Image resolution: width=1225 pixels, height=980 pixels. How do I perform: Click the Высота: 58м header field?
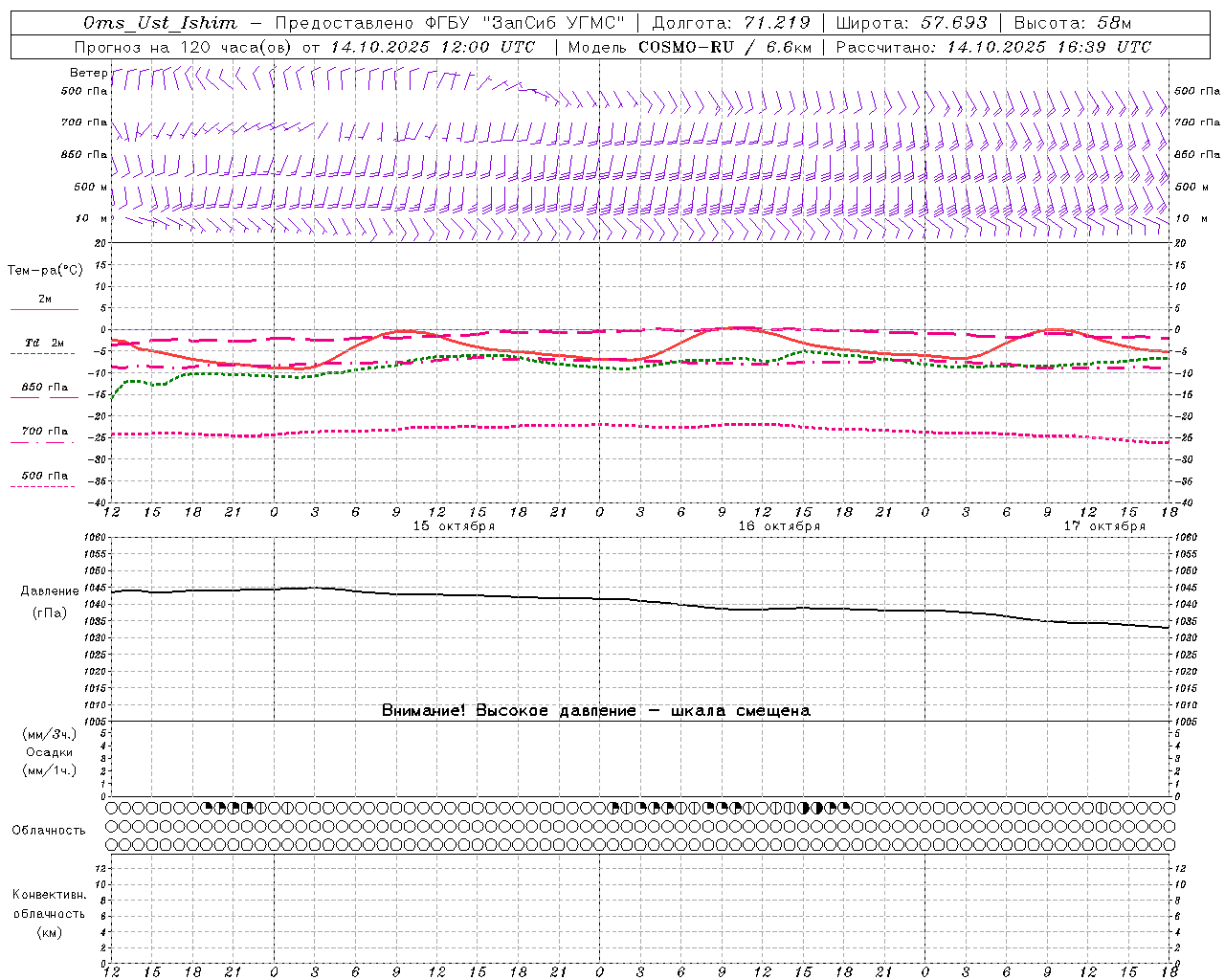click(x=1073, y=23)
